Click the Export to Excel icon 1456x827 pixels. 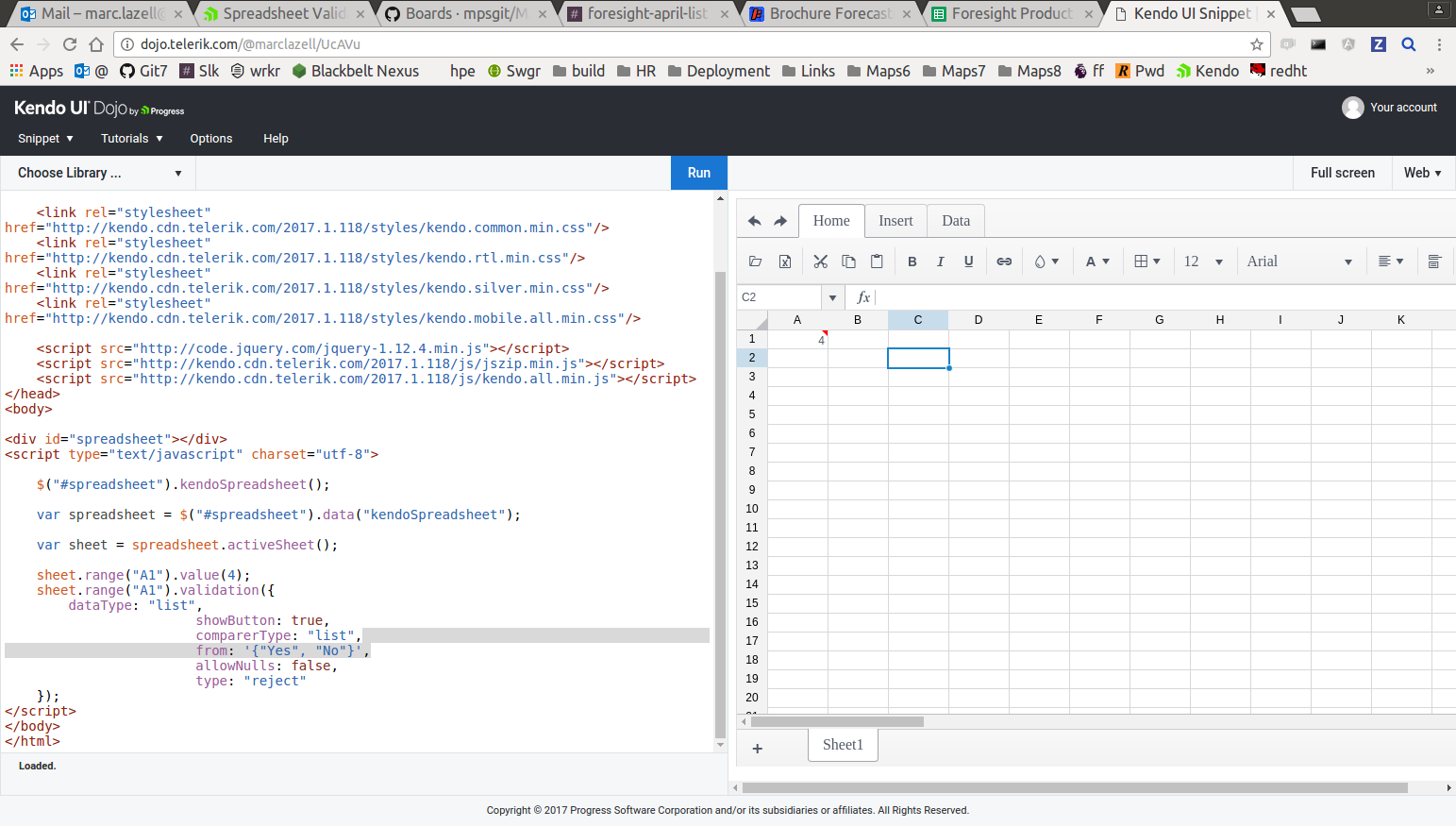(x=784, y=262)
